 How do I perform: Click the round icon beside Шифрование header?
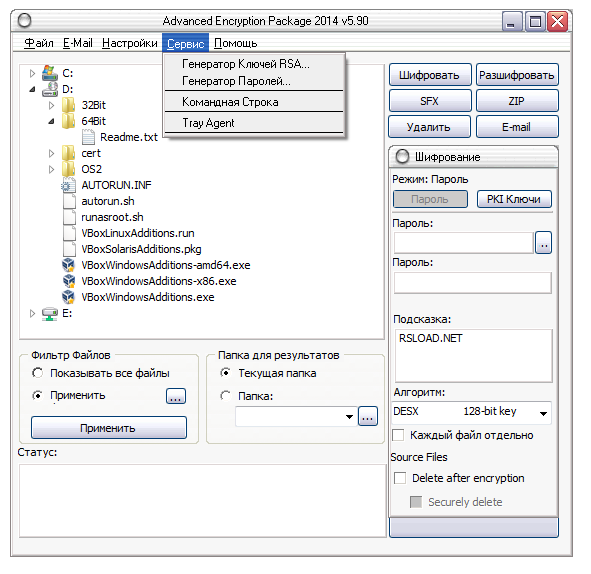coord(403,156)
